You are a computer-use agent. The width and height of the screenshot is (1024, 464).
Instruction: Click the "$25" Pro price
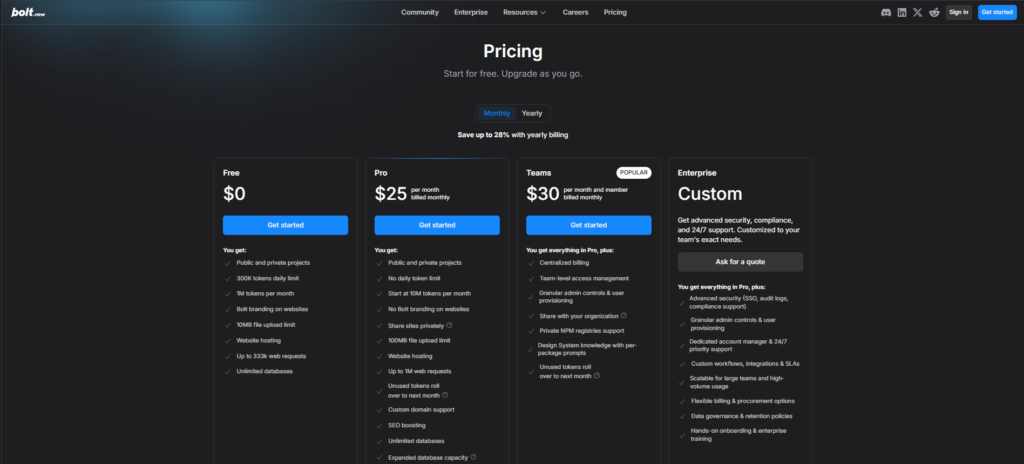pyautogui.click(x=391, y=193)
